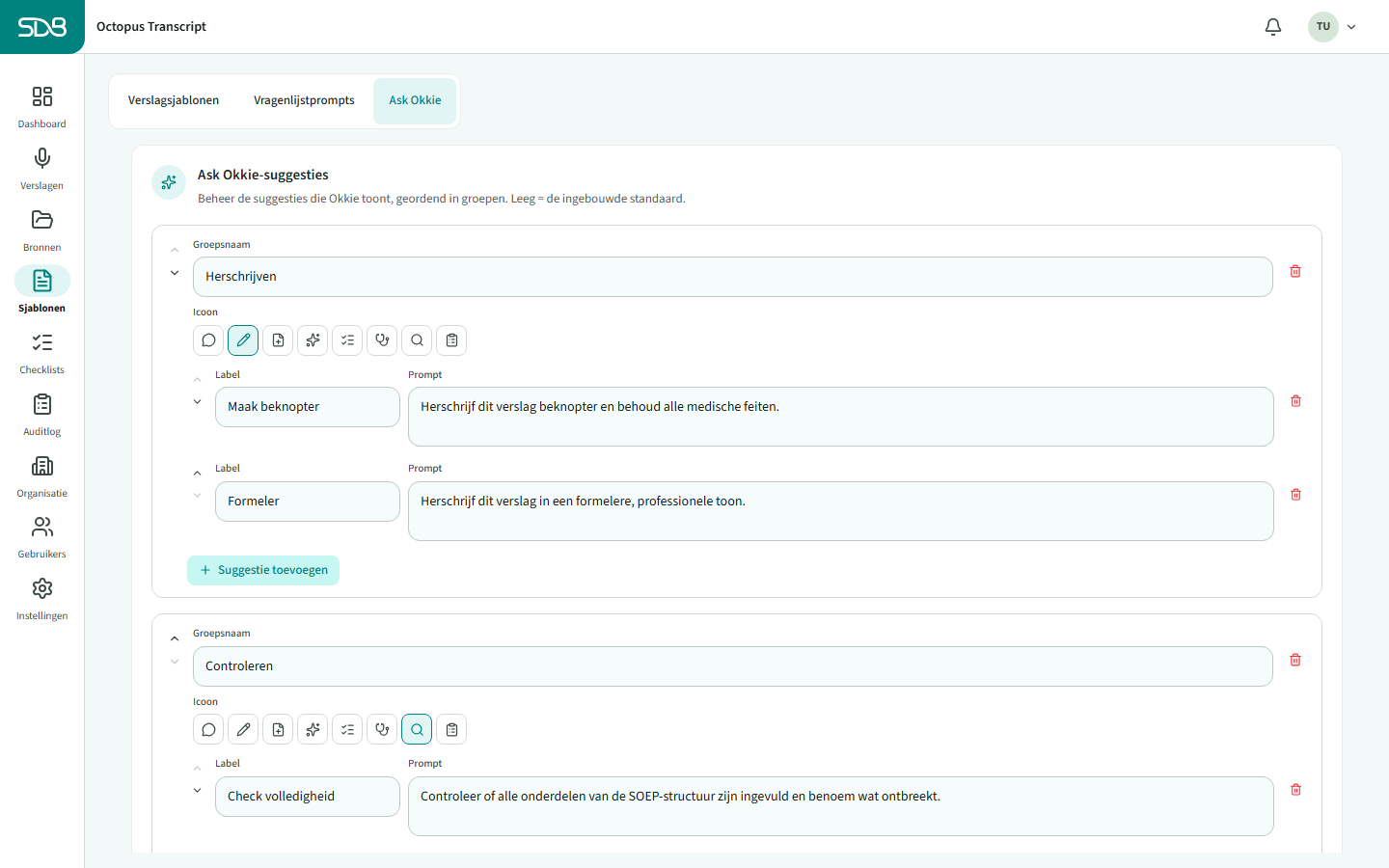Click the TU avatar
This screenshot has height=868, width=1389.
pos(1323,27)
